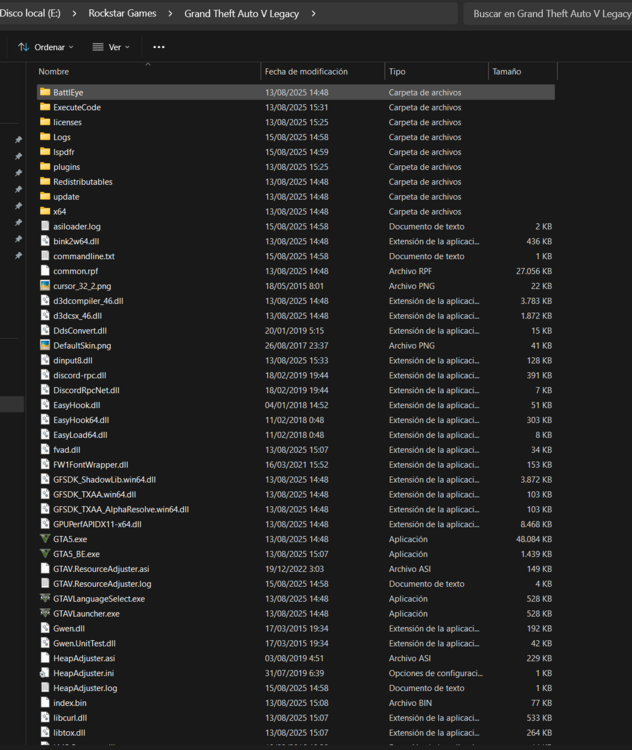Select the discord-rpc.dll file name
This screenshot has width=632, height=750.
click(x=79, y=375)
